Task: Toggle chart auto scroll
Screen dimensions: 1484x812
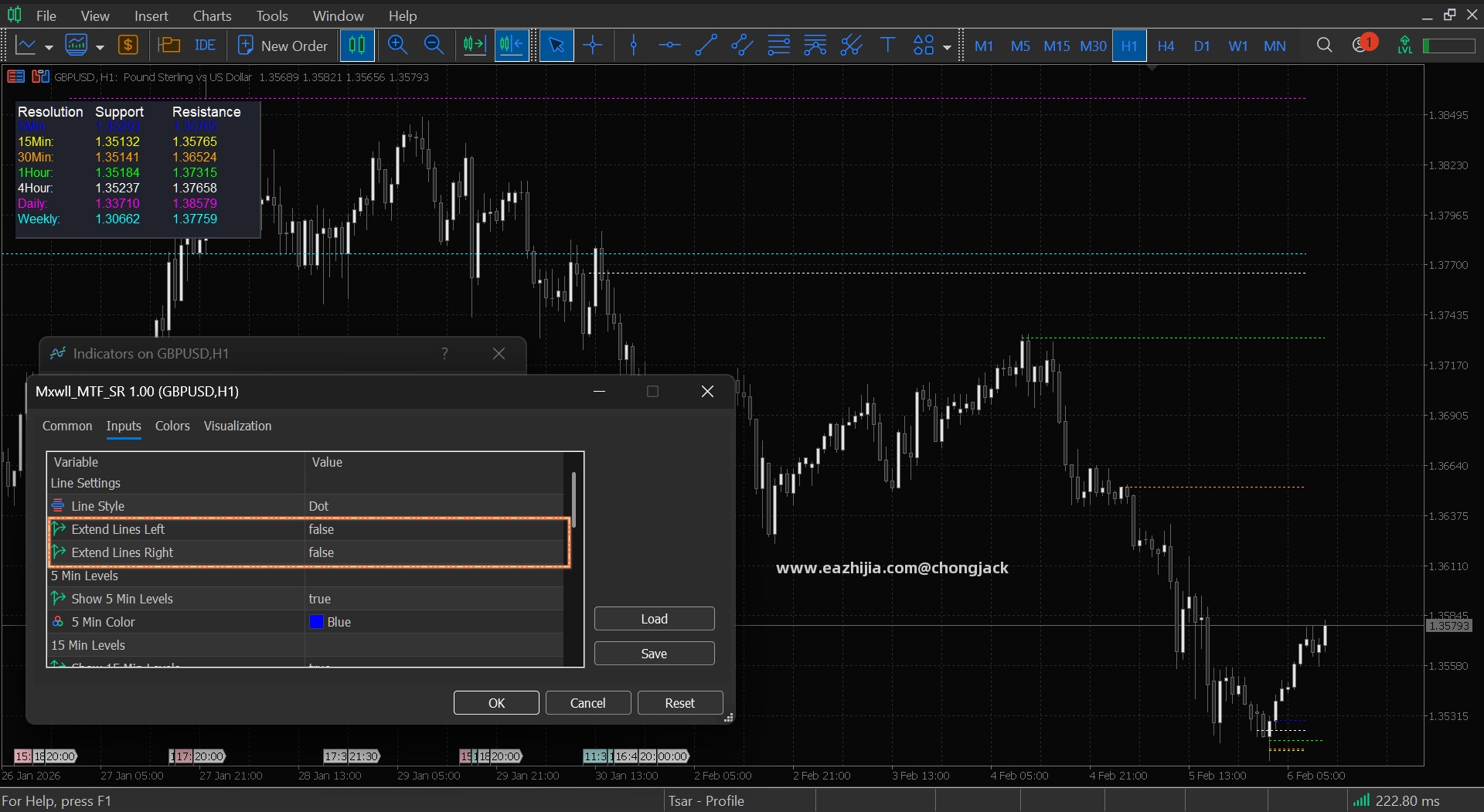Action: tap(475, 46)
